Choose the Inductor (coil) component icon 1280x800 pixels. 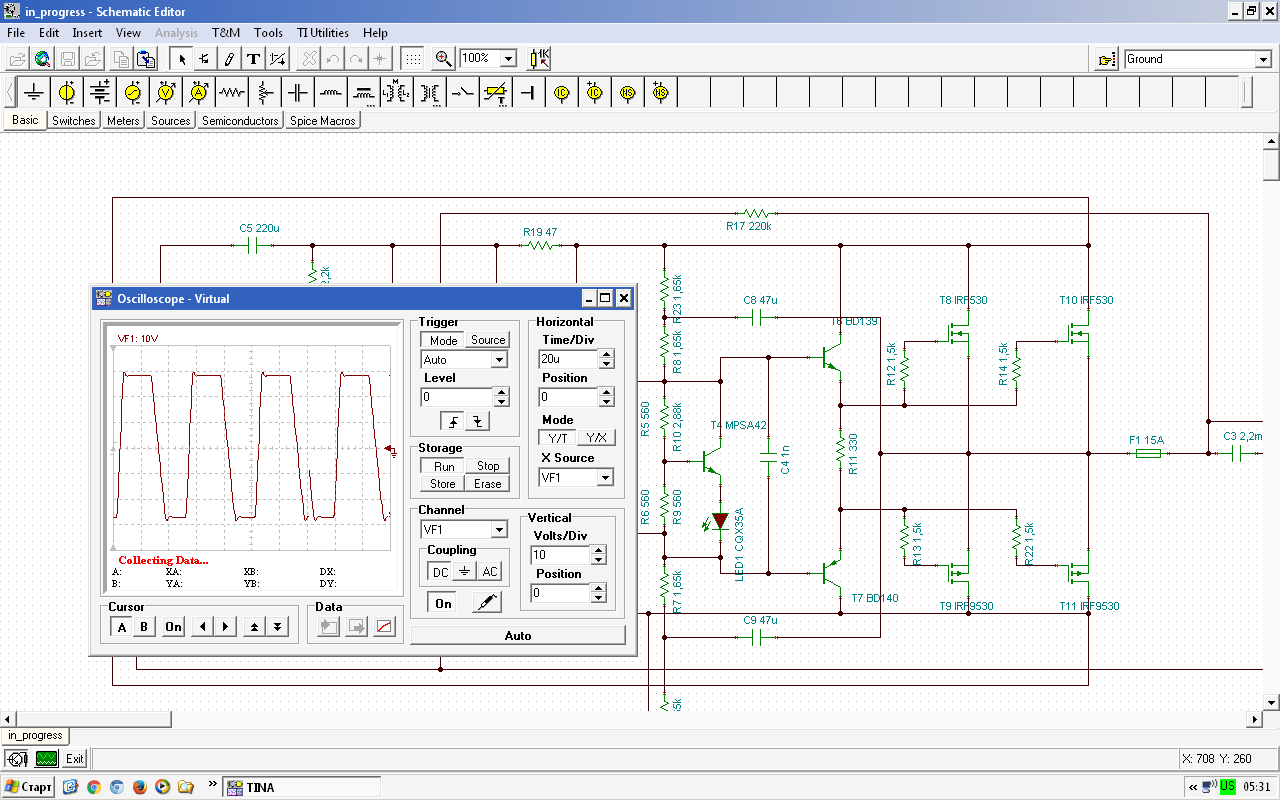[331, 92]
